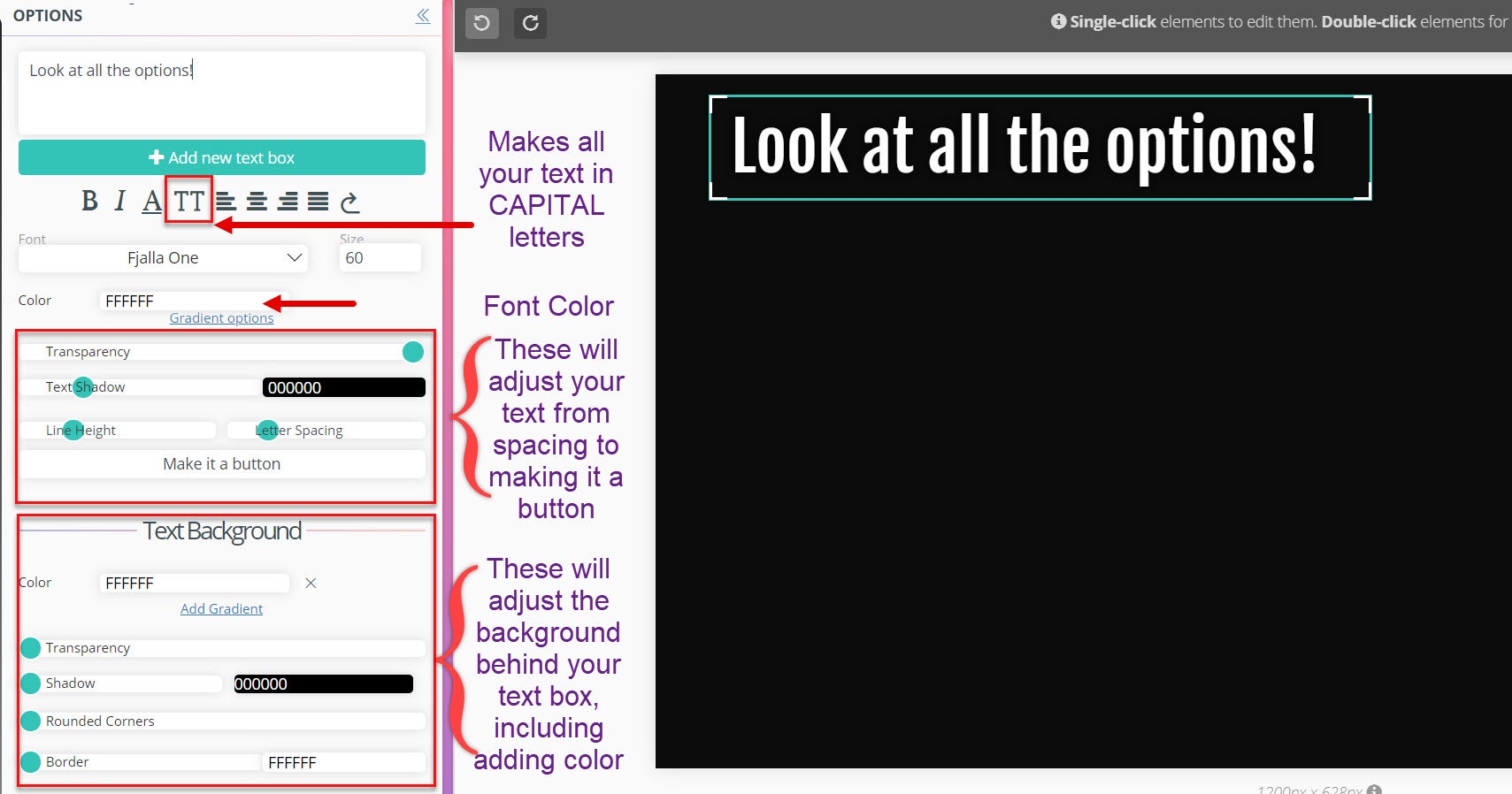This screenshot has height=794, width=1512.
Task: Toggle underline text formatting
Action: (151, 202)
